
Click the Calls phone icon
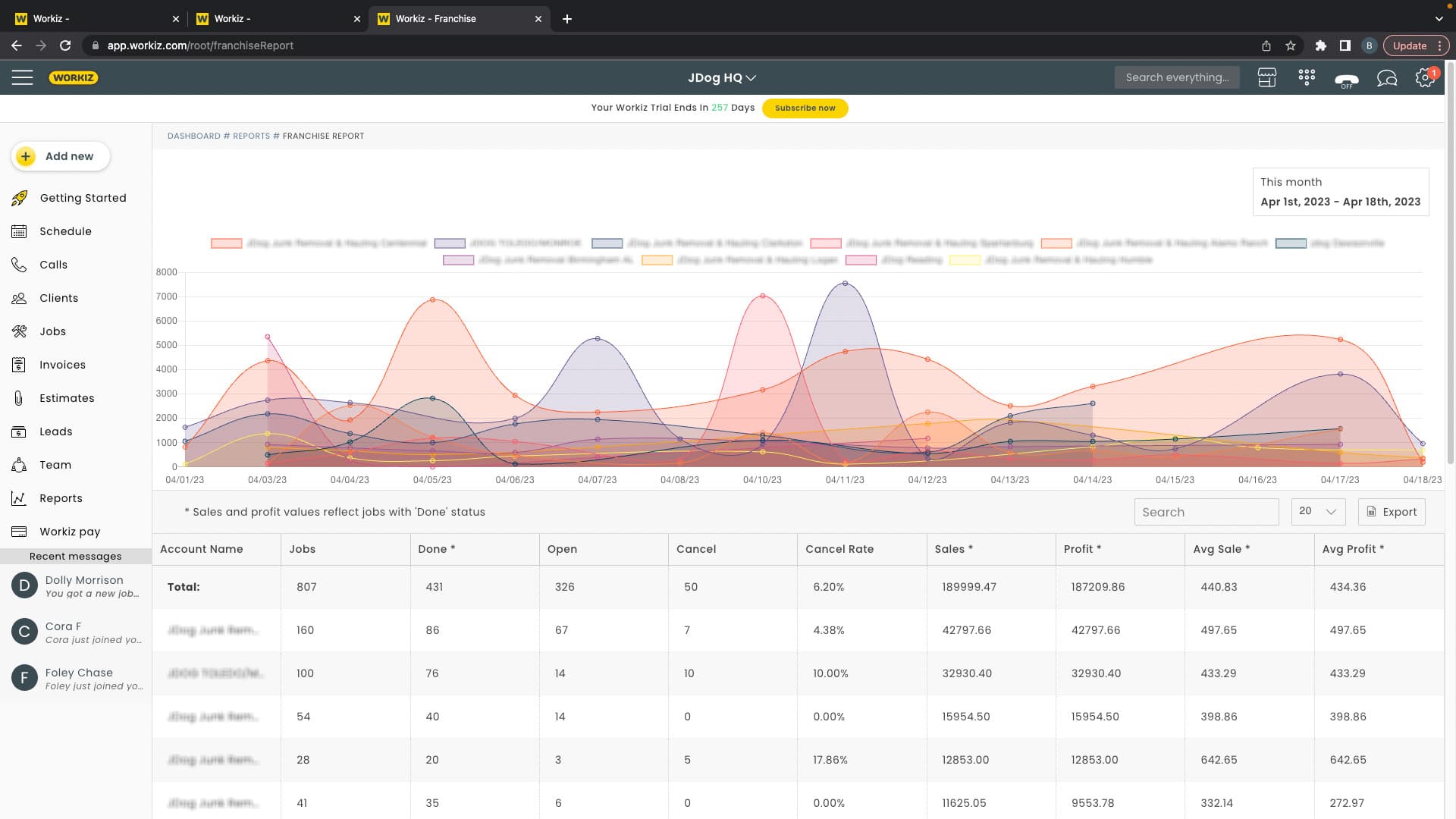19,265
